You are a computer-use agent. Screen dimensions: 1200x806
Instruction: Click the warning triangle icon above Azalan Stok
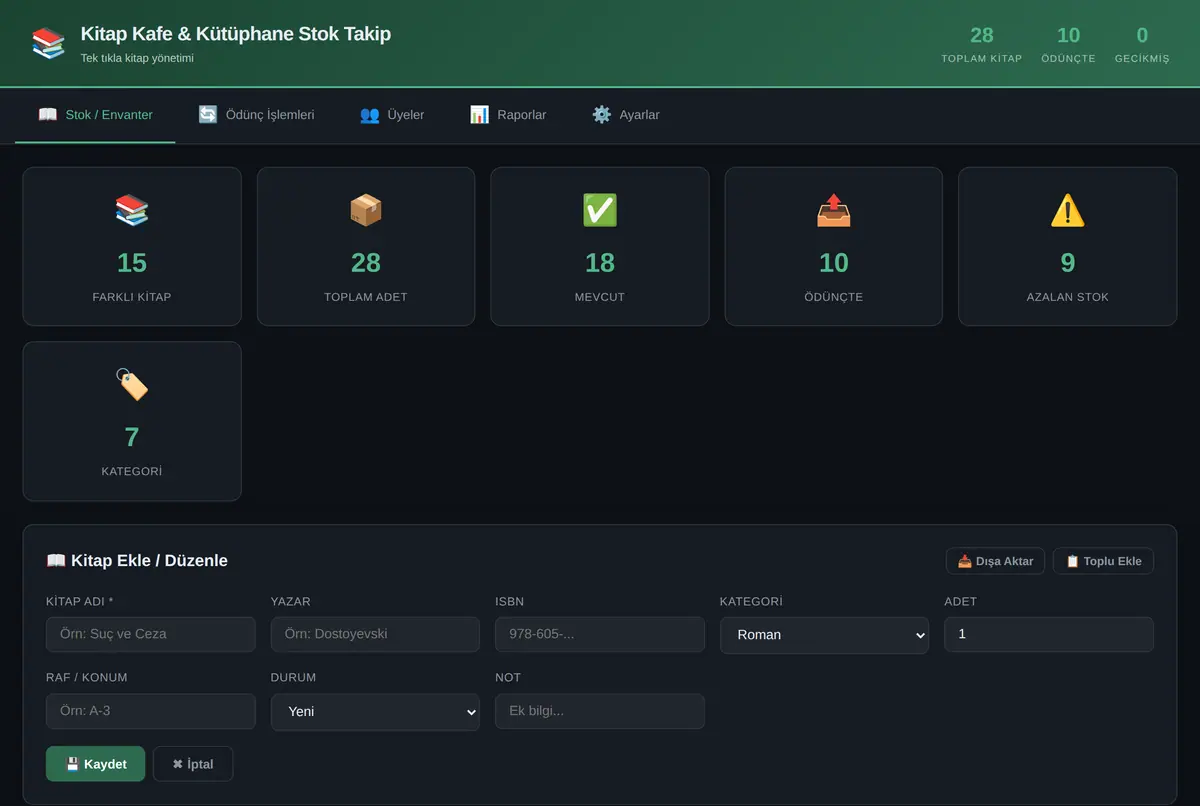point(1068,210)
